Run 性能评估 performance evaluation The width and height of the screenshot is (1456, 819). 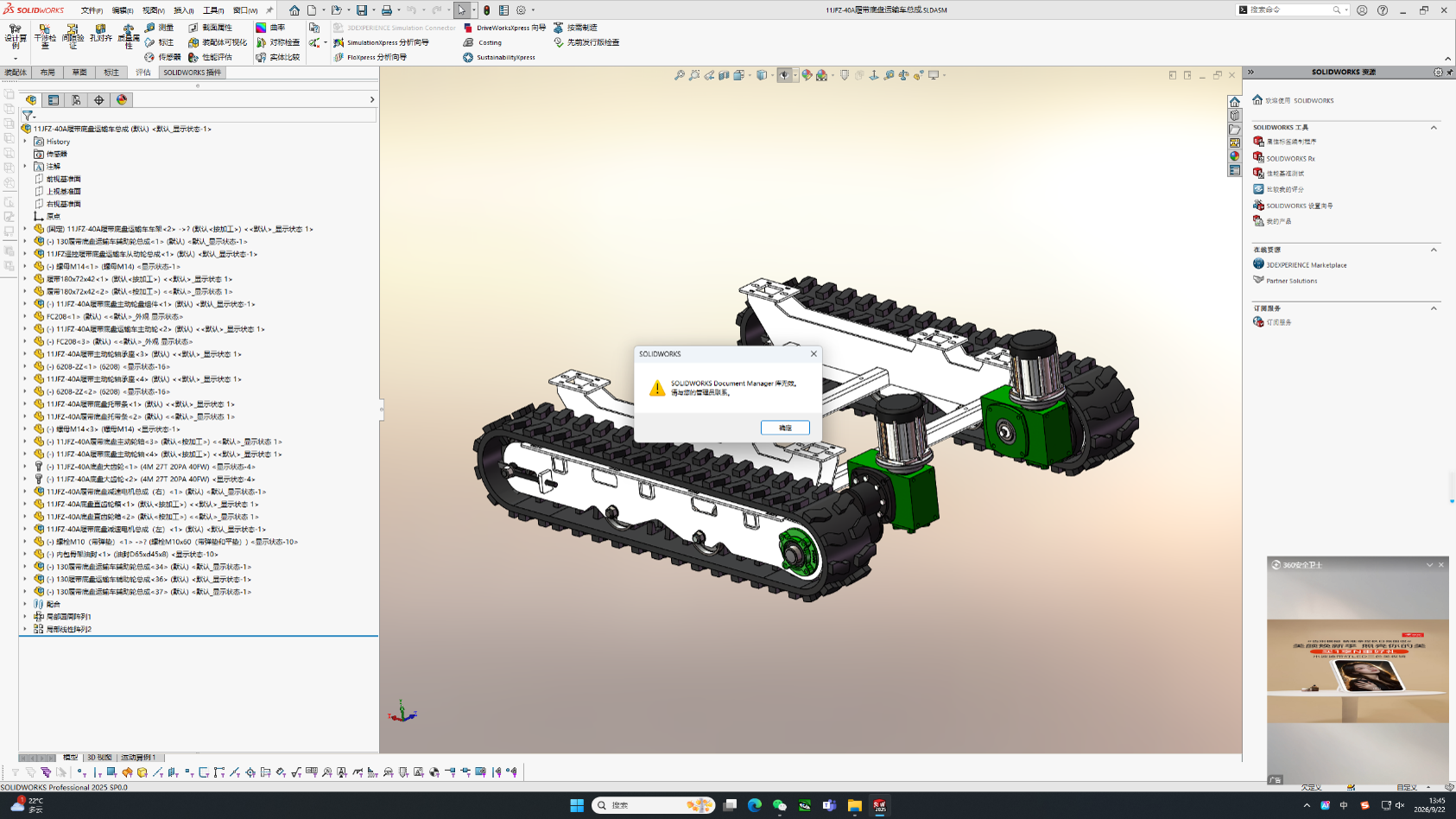click(x=210, y=57)
